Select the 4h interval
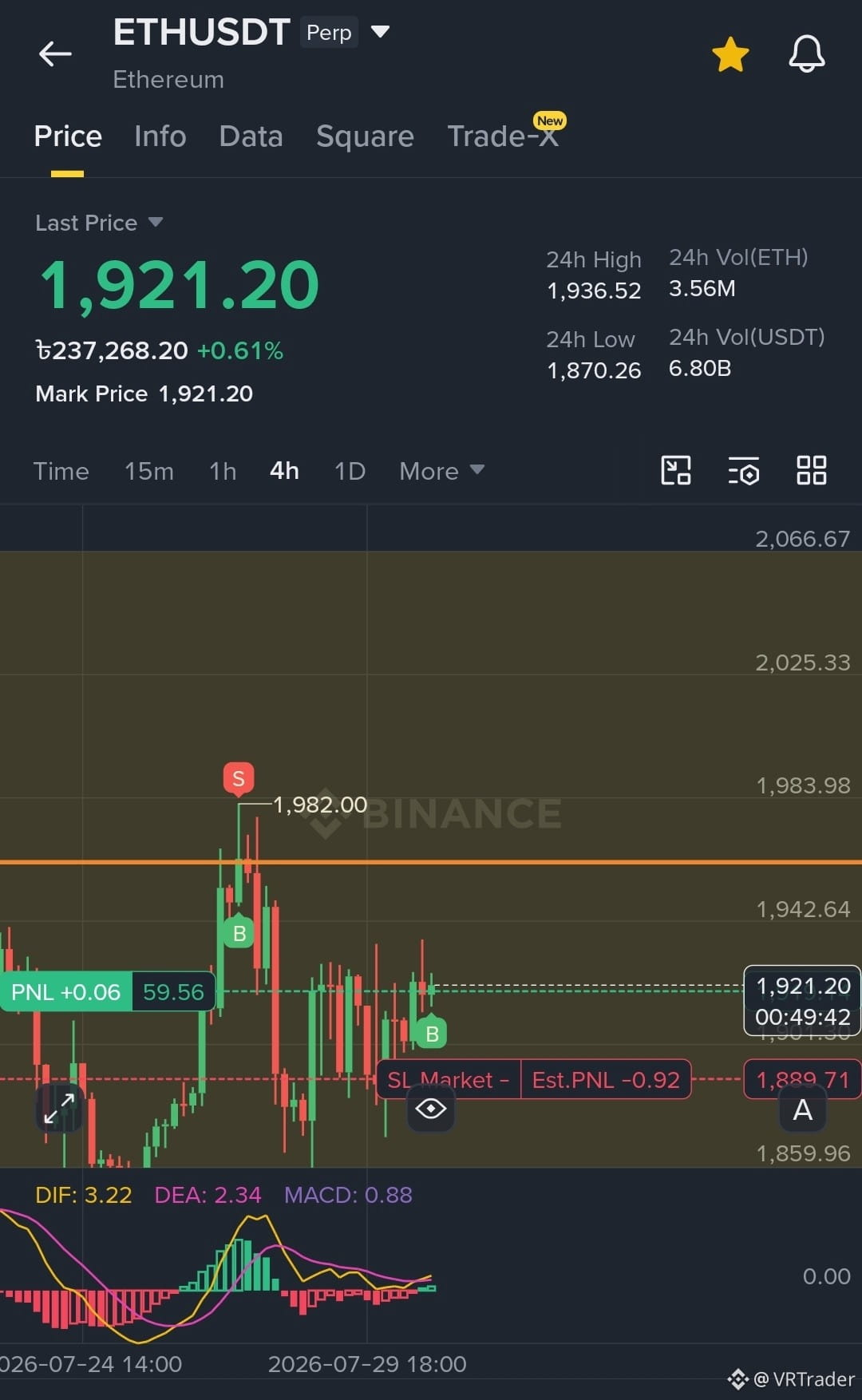 click(x=284, y=471)
